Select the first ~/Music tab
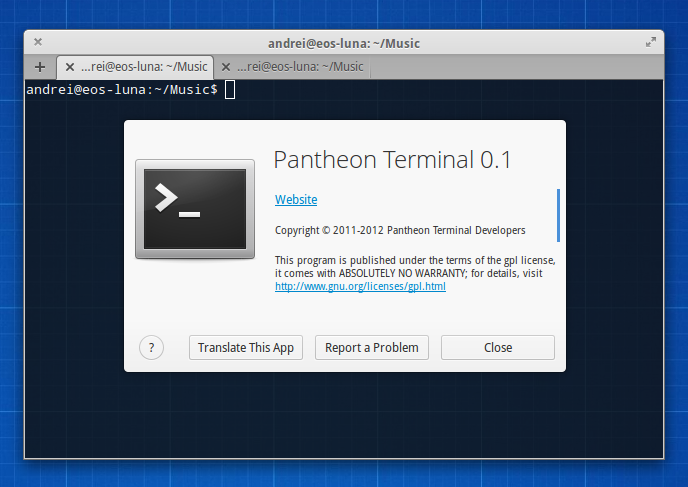This screenshot has height=487, width=688. tap(135, 67)
